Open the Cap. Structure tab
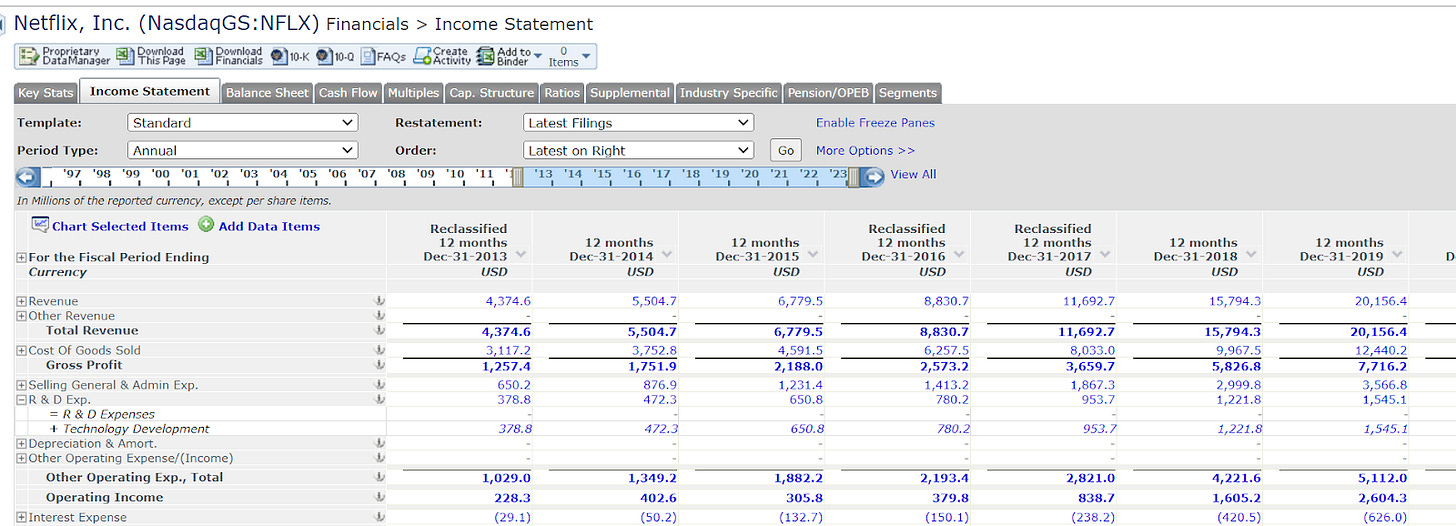1456x526 pixels. (492, 93)
